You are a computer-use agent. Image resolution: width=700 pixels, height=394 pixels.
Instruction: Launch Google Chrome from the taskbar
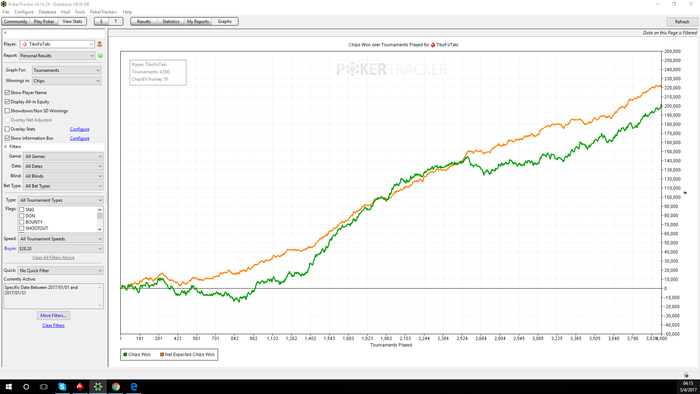(116, 386)
